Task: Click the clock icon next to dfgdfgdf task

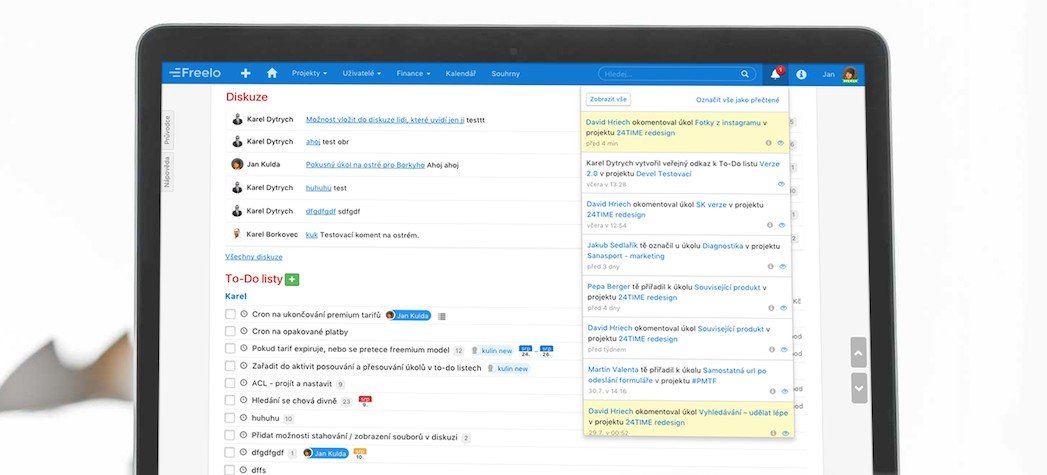Action: point(244,452)
